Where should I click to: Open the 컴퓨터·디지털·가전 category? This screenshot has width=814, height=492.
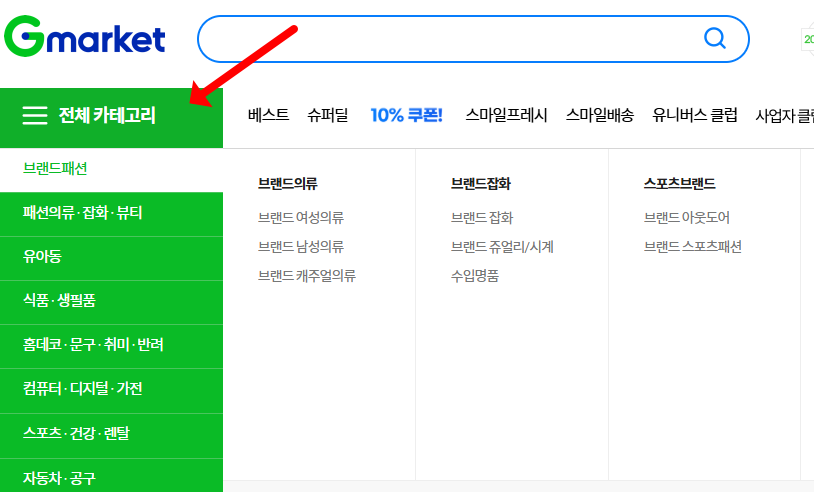coord(112,390)
